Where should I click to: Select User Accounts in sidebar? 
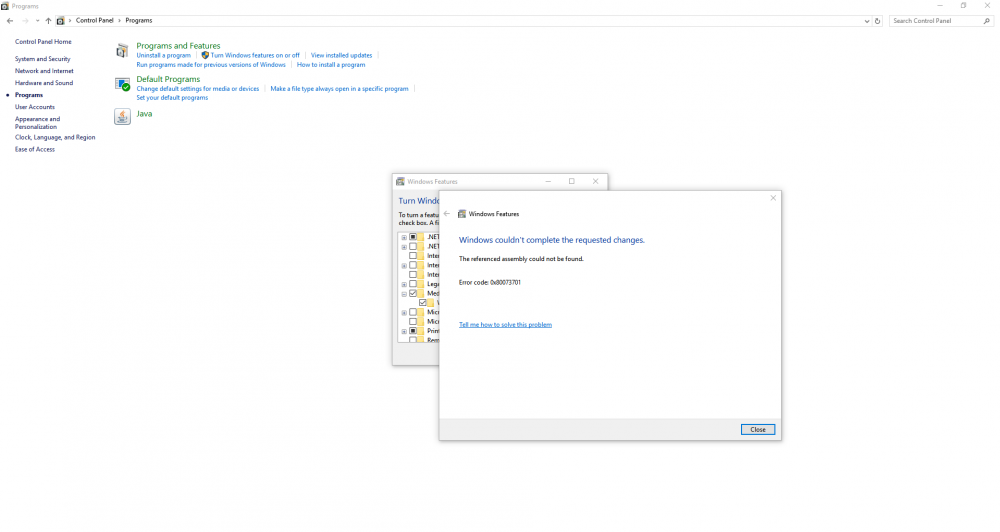click(35, 107)
